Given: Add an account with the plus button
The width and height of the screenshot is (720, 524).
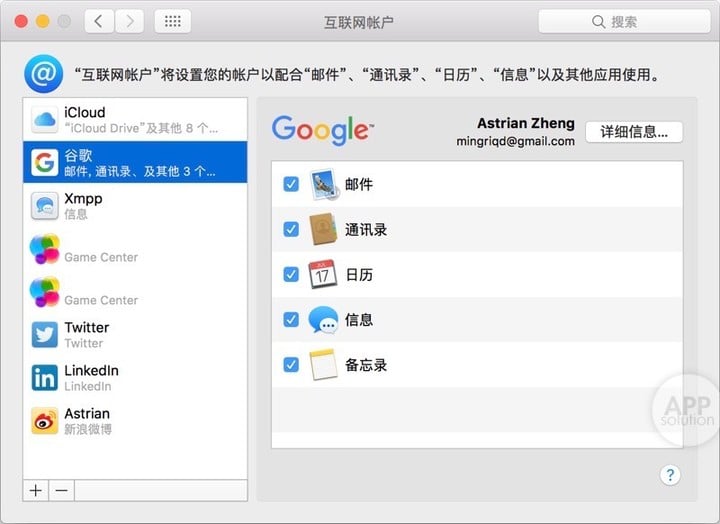Looking at the screenshot, I should click(36, 490).
